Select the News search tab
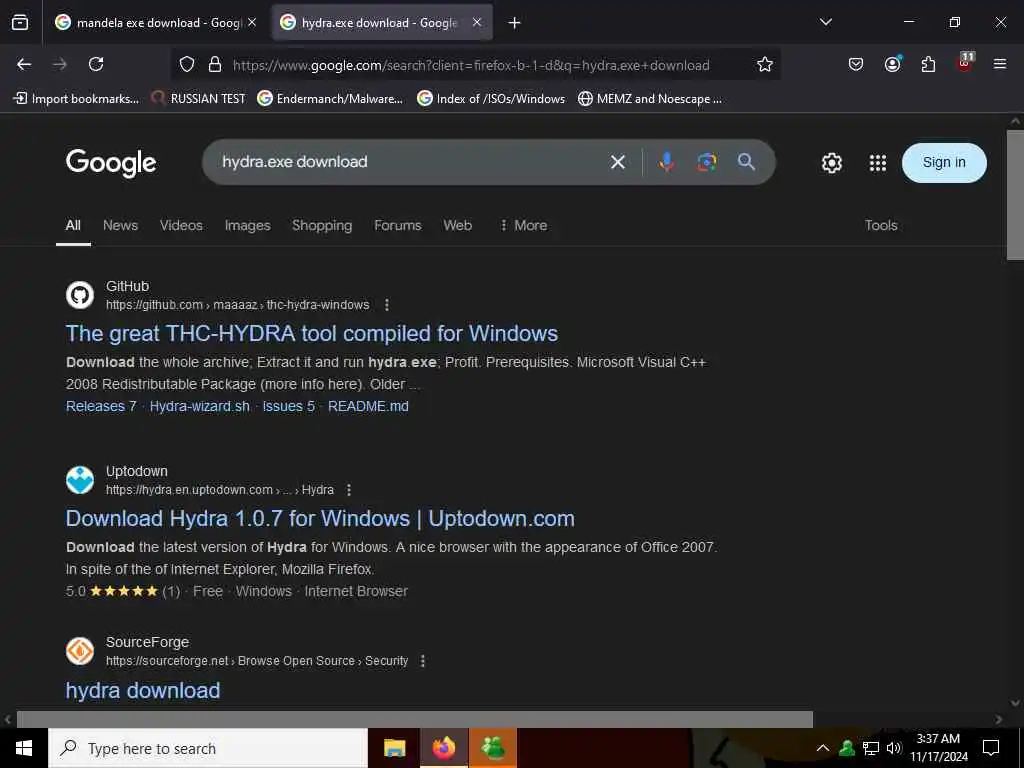The height and width of the screenshot is (768, 1024). point(120,225)
